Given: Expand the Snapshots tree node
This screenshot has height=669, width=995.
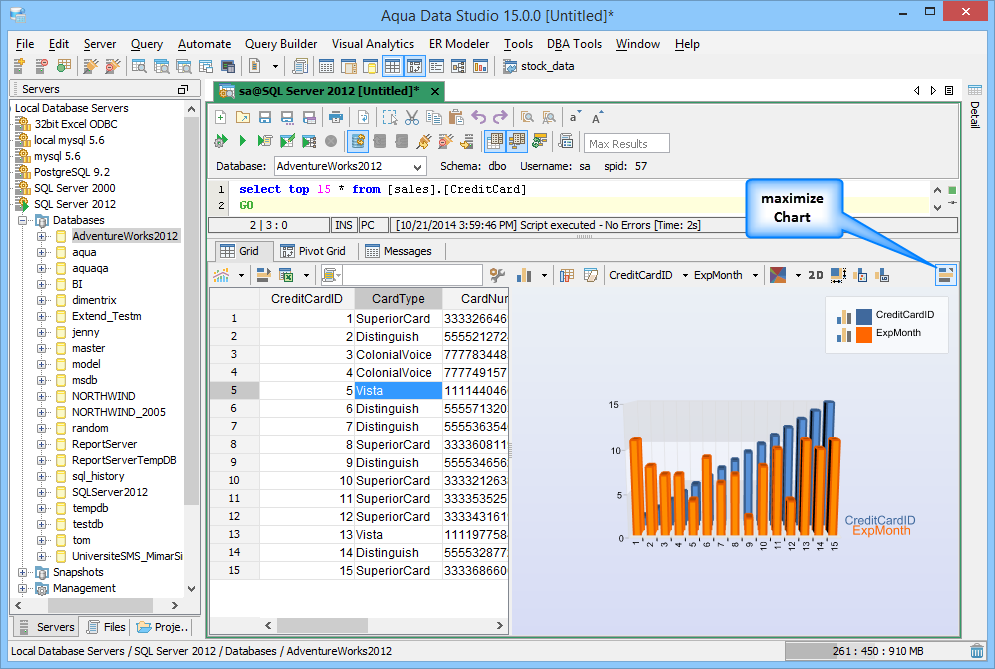Looking at the screenshot, I should pyautogui.click(x=22, y=572).
